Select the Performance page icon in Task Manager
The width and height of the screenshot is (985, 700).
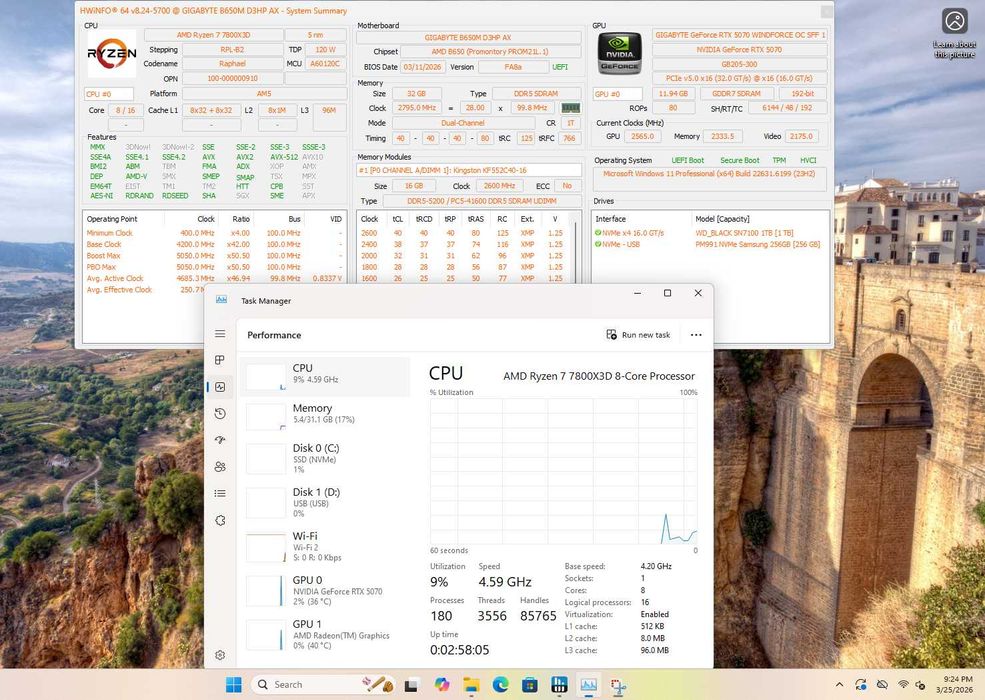(x=220, y=387)
